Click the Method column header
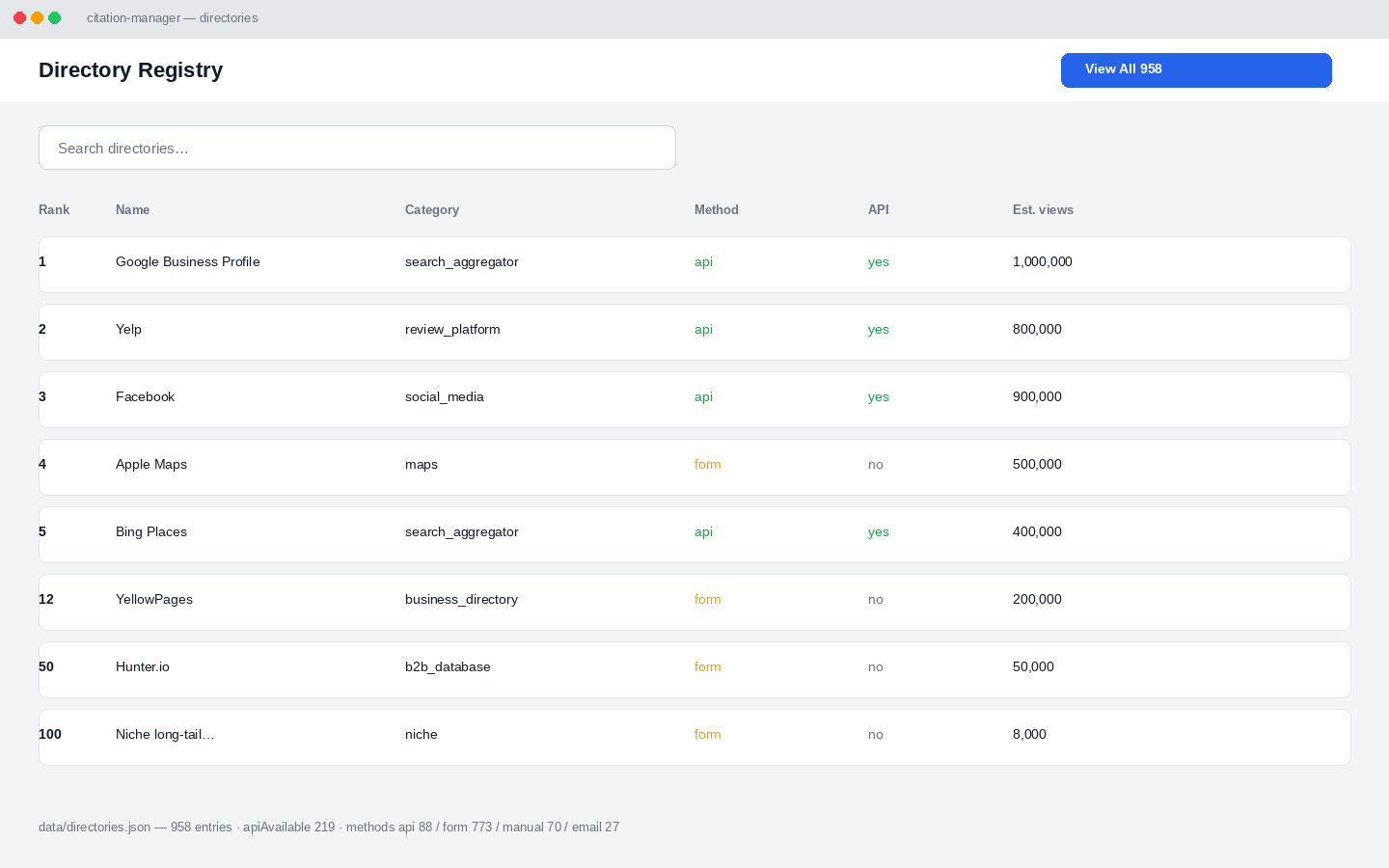The image size is (1389, 868). pos(717,209)
